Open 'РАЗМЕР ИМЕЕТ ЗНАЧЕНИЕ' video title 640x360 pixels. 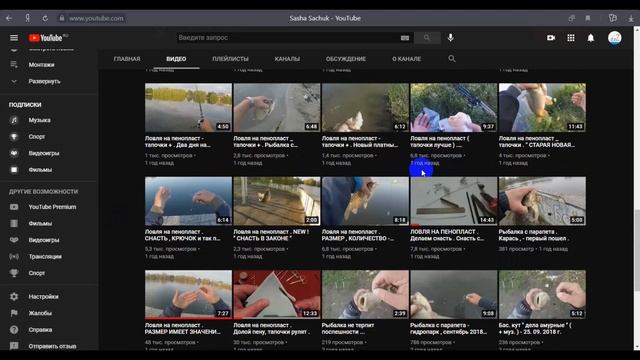(x=182, y=329)
